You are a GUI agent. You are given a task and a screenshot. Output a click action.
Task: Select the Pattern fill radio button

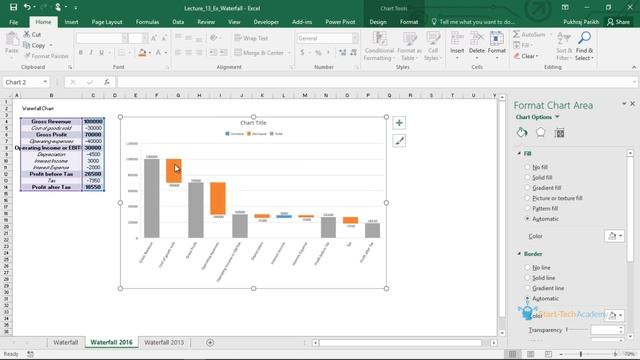tap(527, 208)
